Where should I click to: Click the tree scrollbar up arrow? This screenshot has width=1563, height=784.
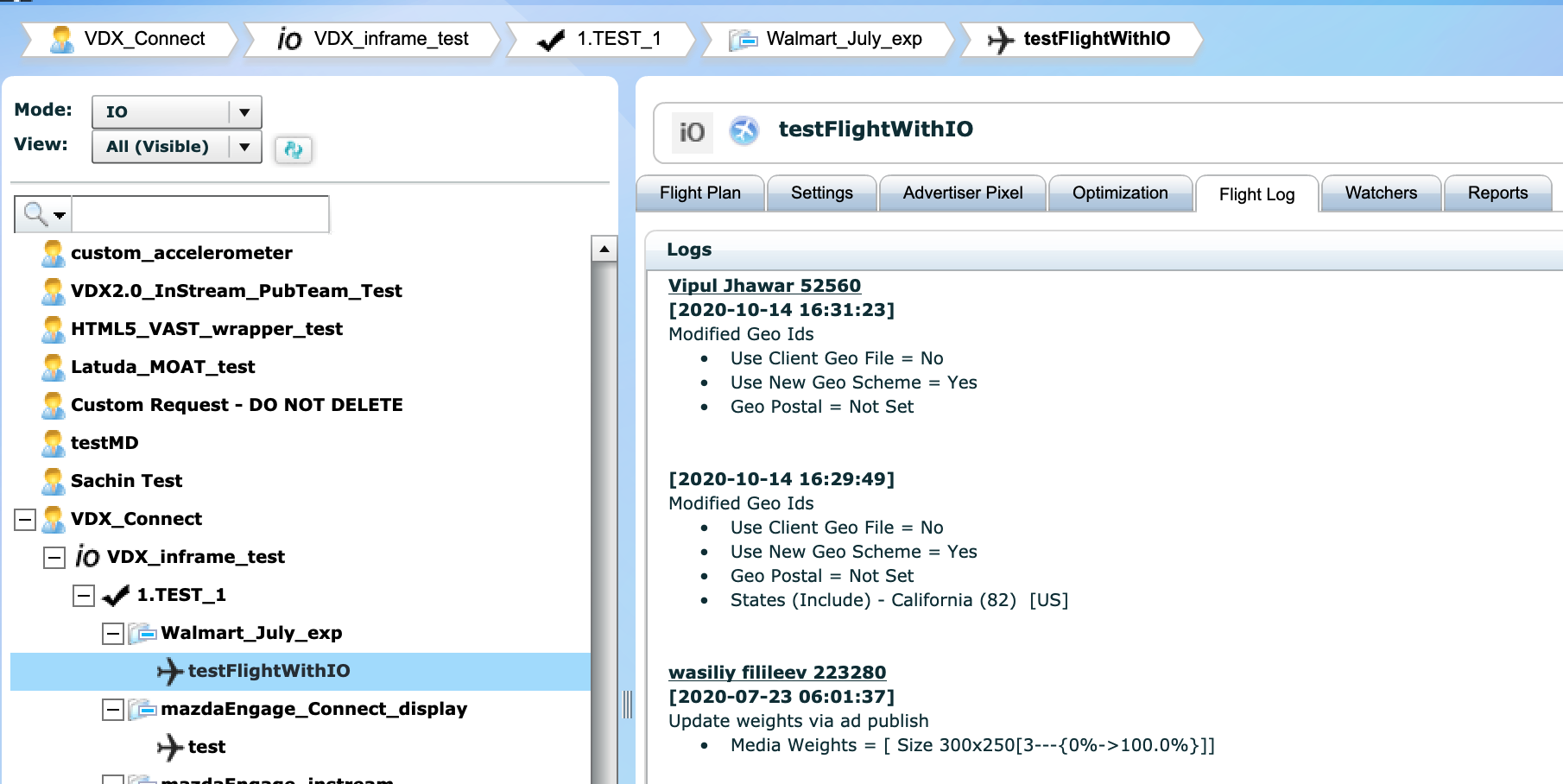tap(604, 249)
